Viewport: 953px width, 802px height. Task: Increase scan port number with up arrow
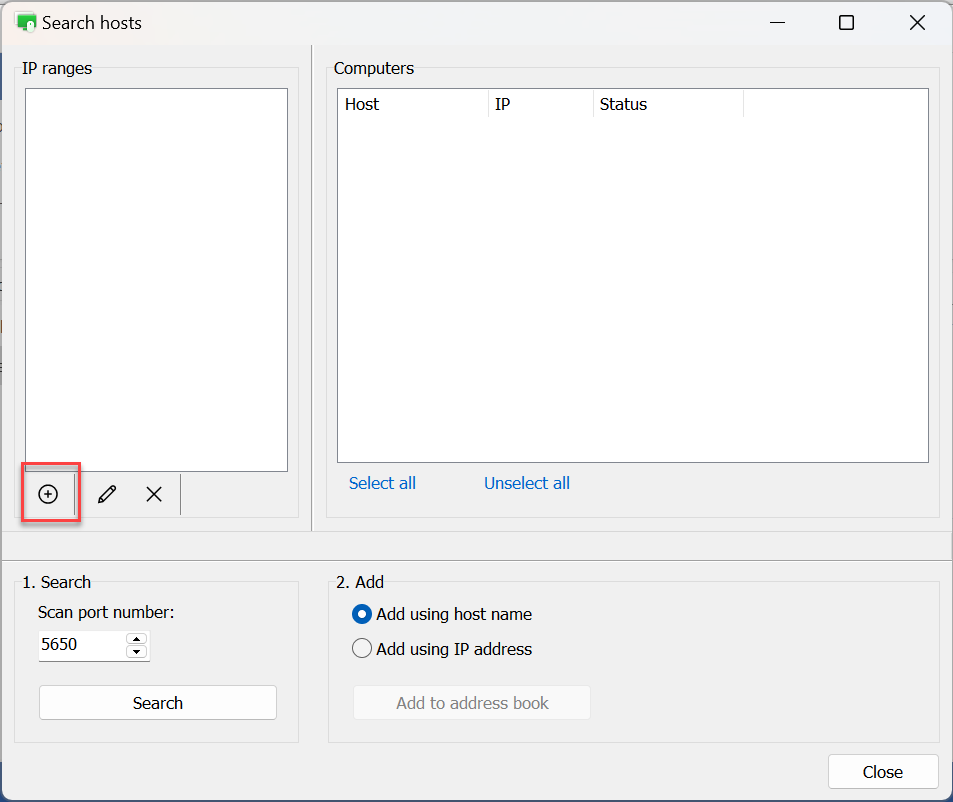pyautogui.click(x=137, y=639)
